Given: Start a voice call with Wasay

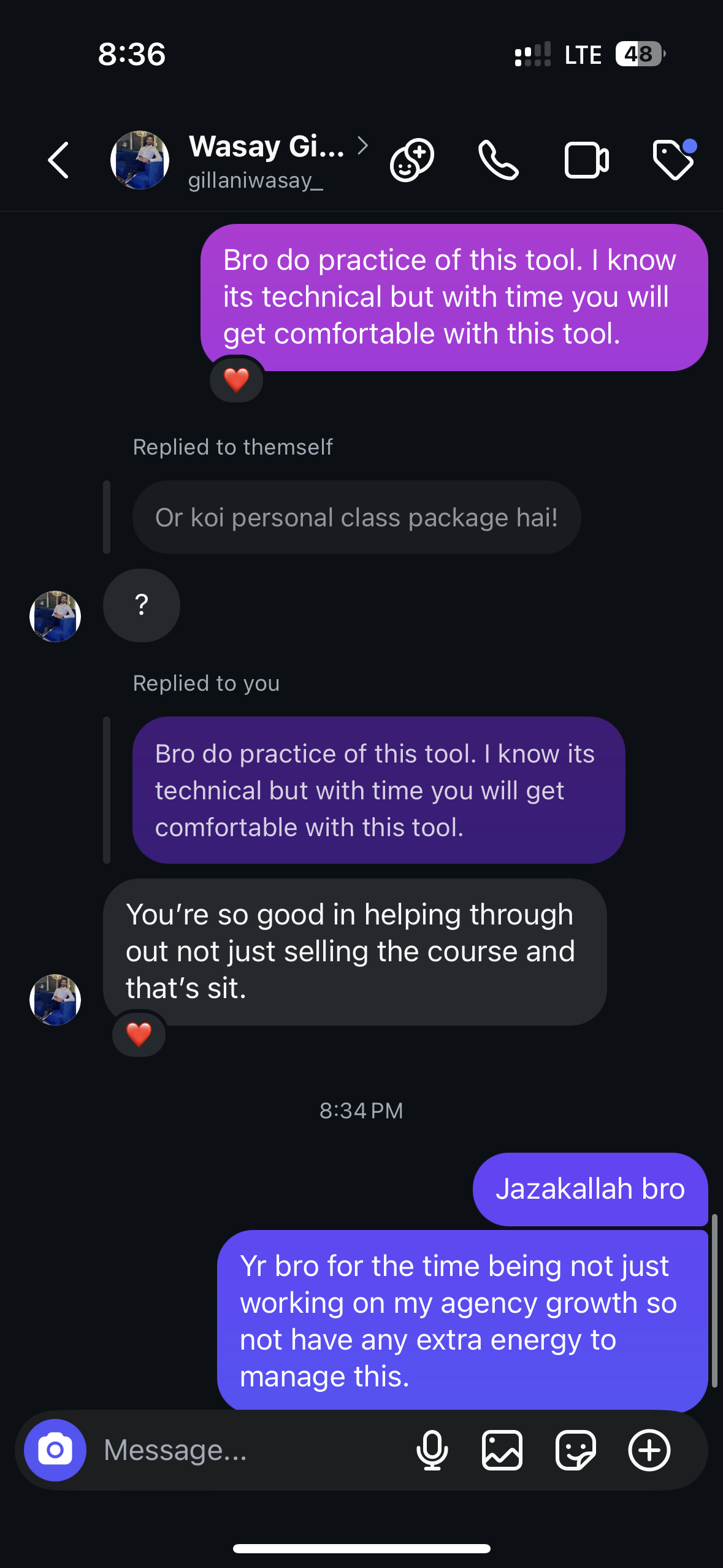Looking at the screenshot, I should click(499, 161).
